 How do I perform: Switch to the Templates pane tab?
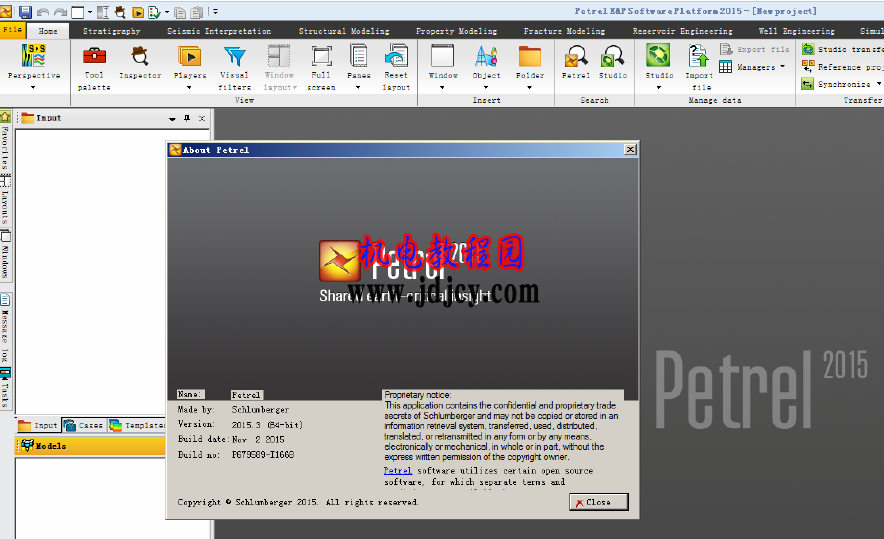click(137, 426)
